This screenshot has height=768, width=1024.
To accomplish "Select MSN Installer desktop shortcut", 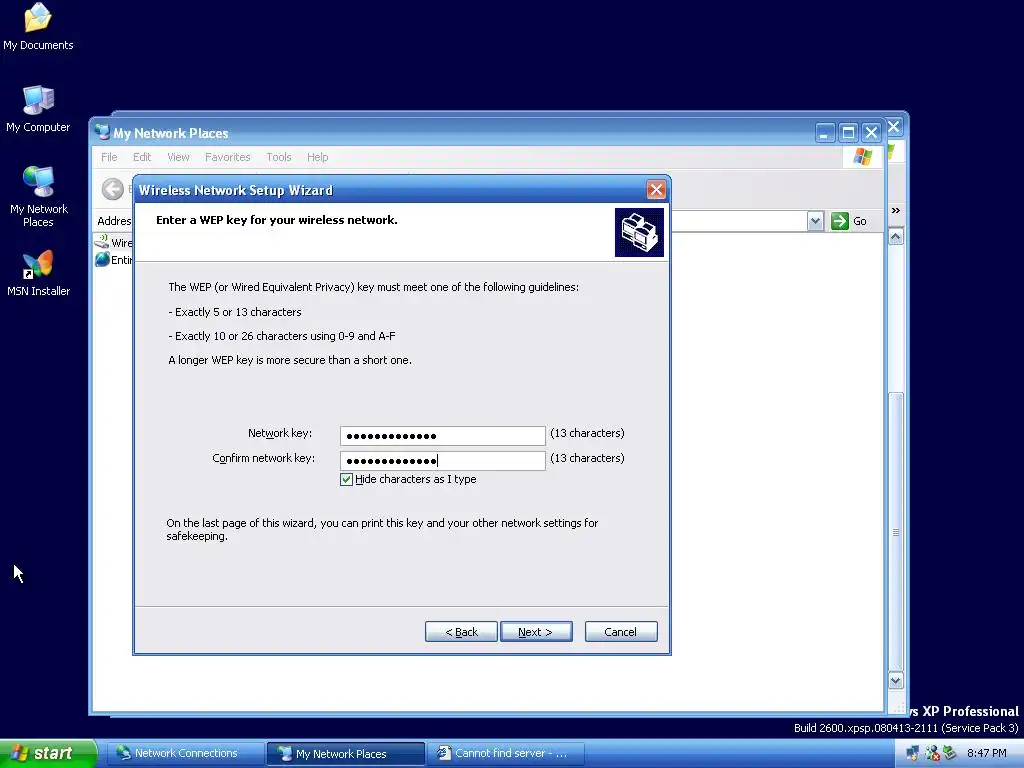I will point(38,273).
